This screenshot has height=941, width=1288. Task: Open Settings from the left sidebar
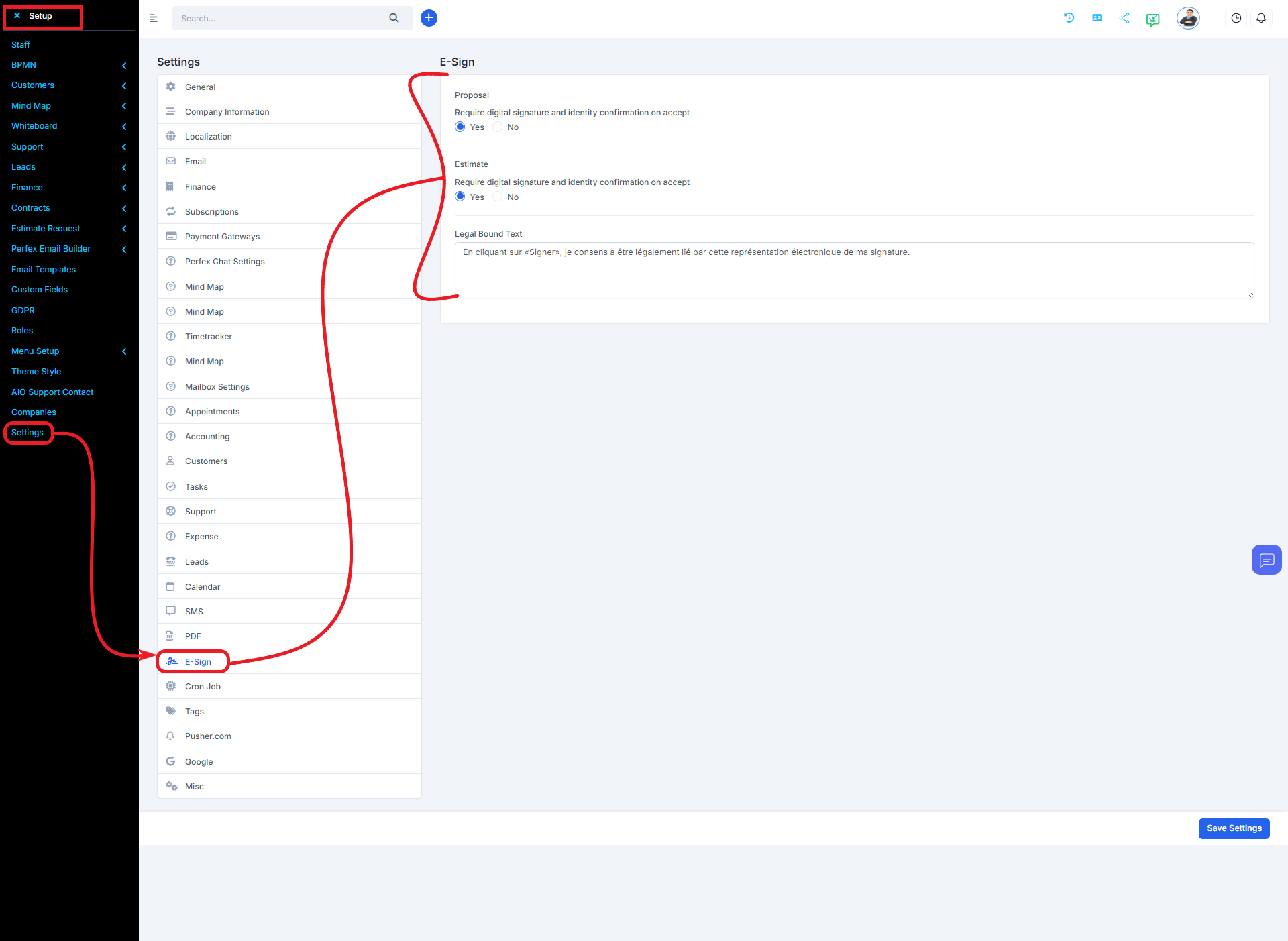(x=27, y=432)
